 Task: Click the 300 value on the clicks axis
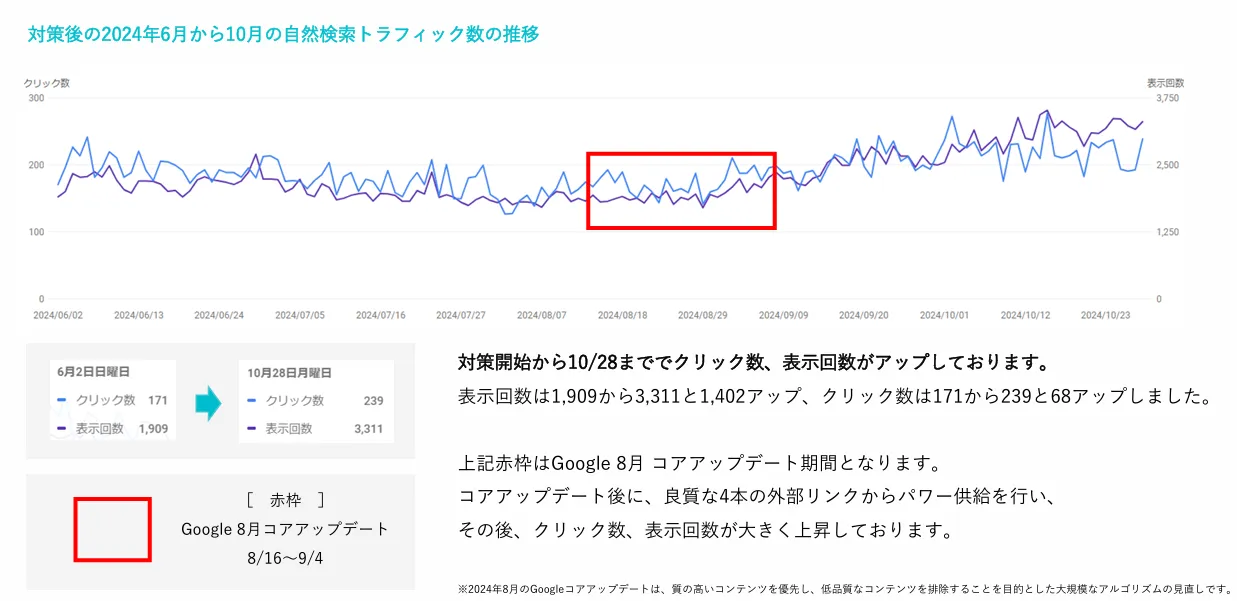click(x=35, y=98)
